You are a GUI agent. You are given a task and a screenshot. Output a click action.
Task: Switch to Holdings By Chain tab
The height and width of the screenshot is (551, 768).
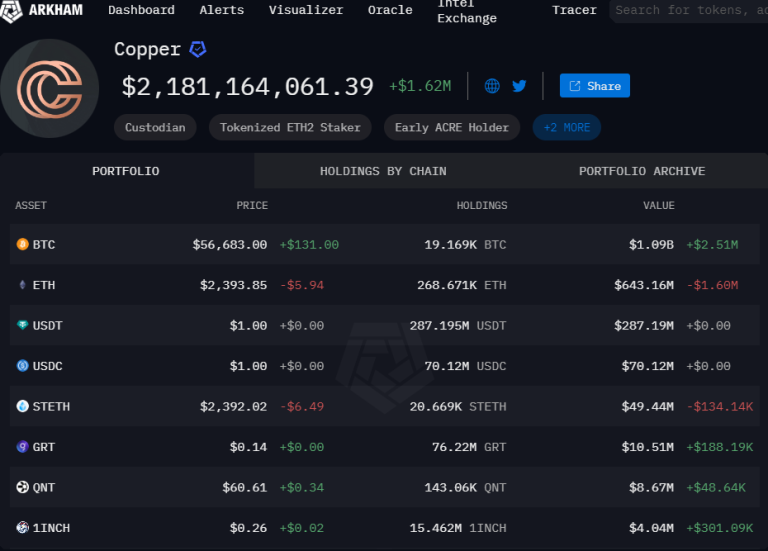pyautogui.click(x=383, y=171)
